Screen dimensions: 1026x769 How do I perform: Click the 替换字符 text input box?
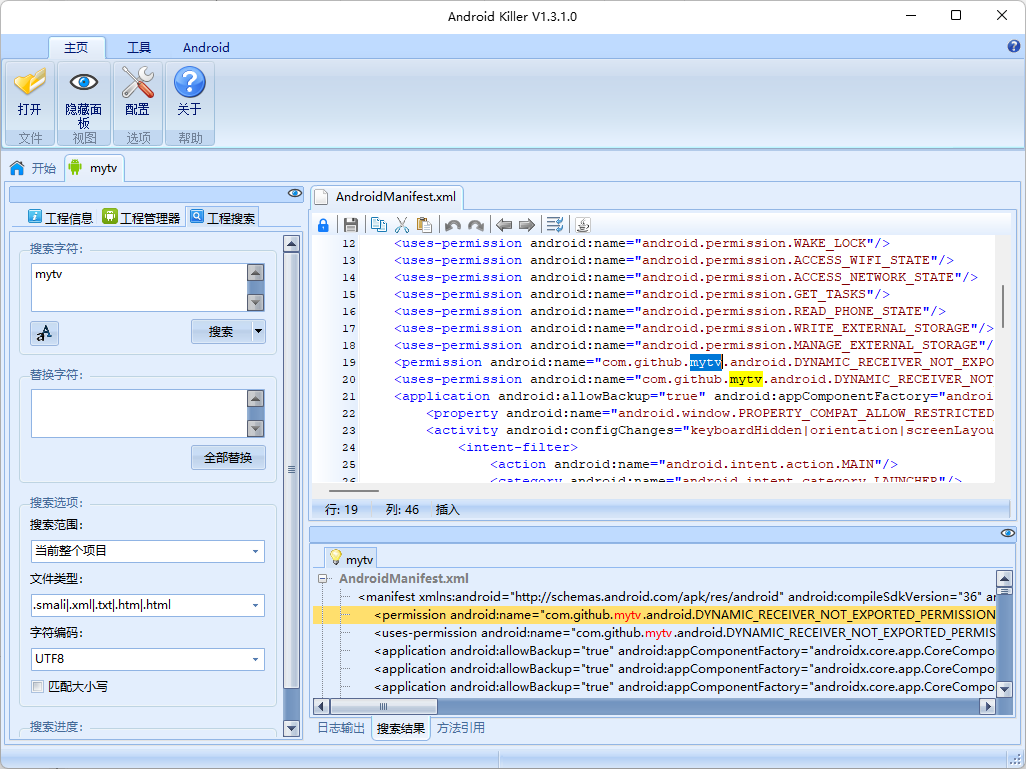click(x=139, y=414)
